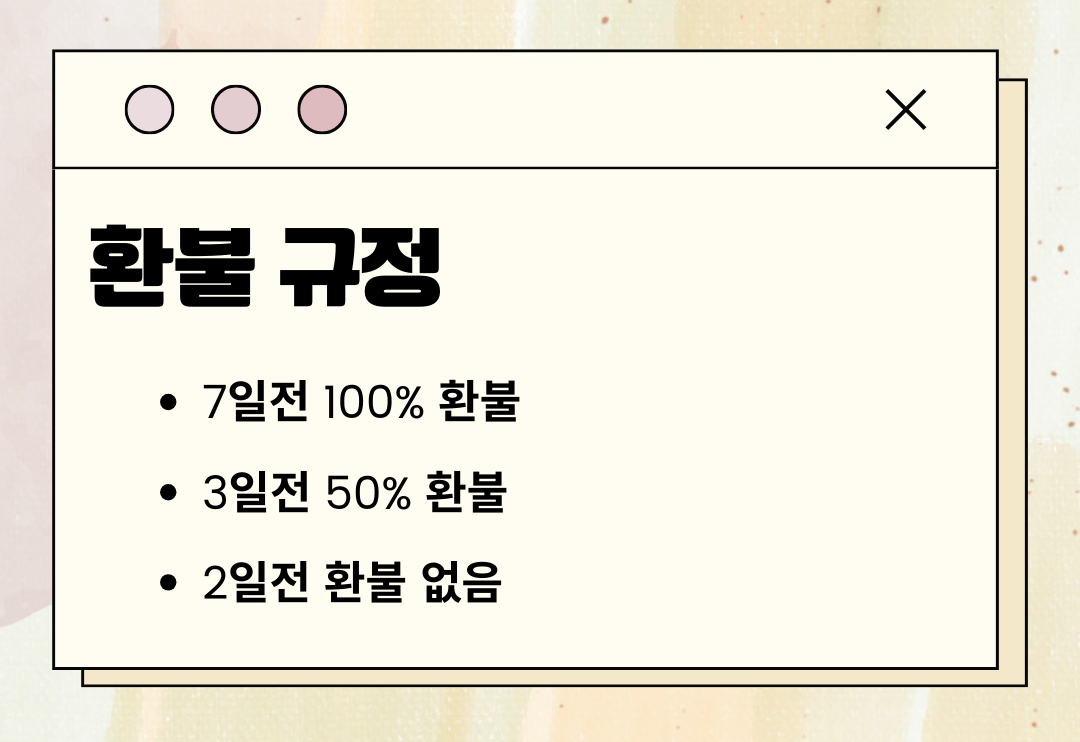This screenshot has width=1080, height=742.
Task: Click the middle pink circle
Action: coord(236,110)
